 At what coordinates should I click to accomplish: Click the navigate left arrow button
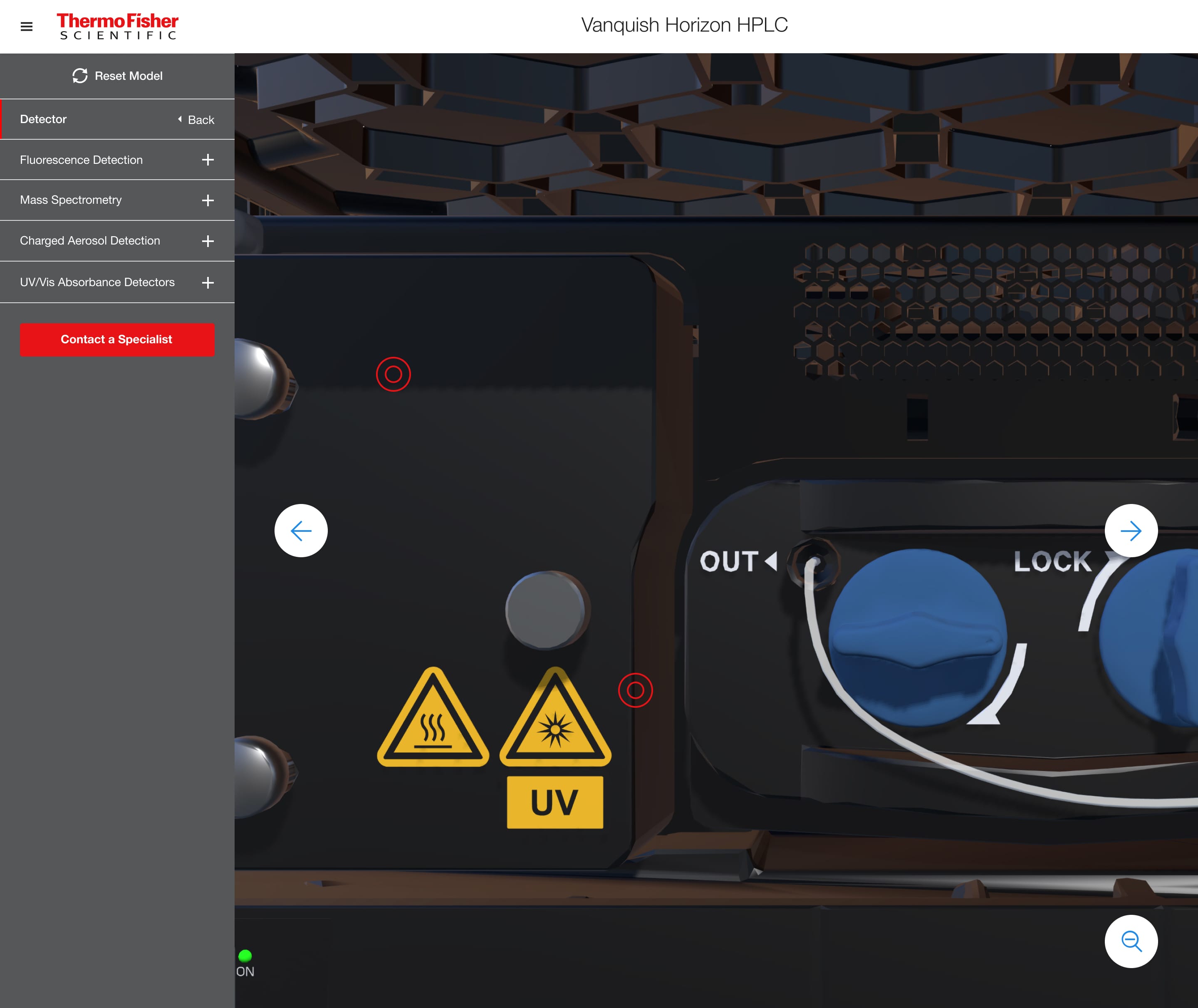click(x=301, y=530)
